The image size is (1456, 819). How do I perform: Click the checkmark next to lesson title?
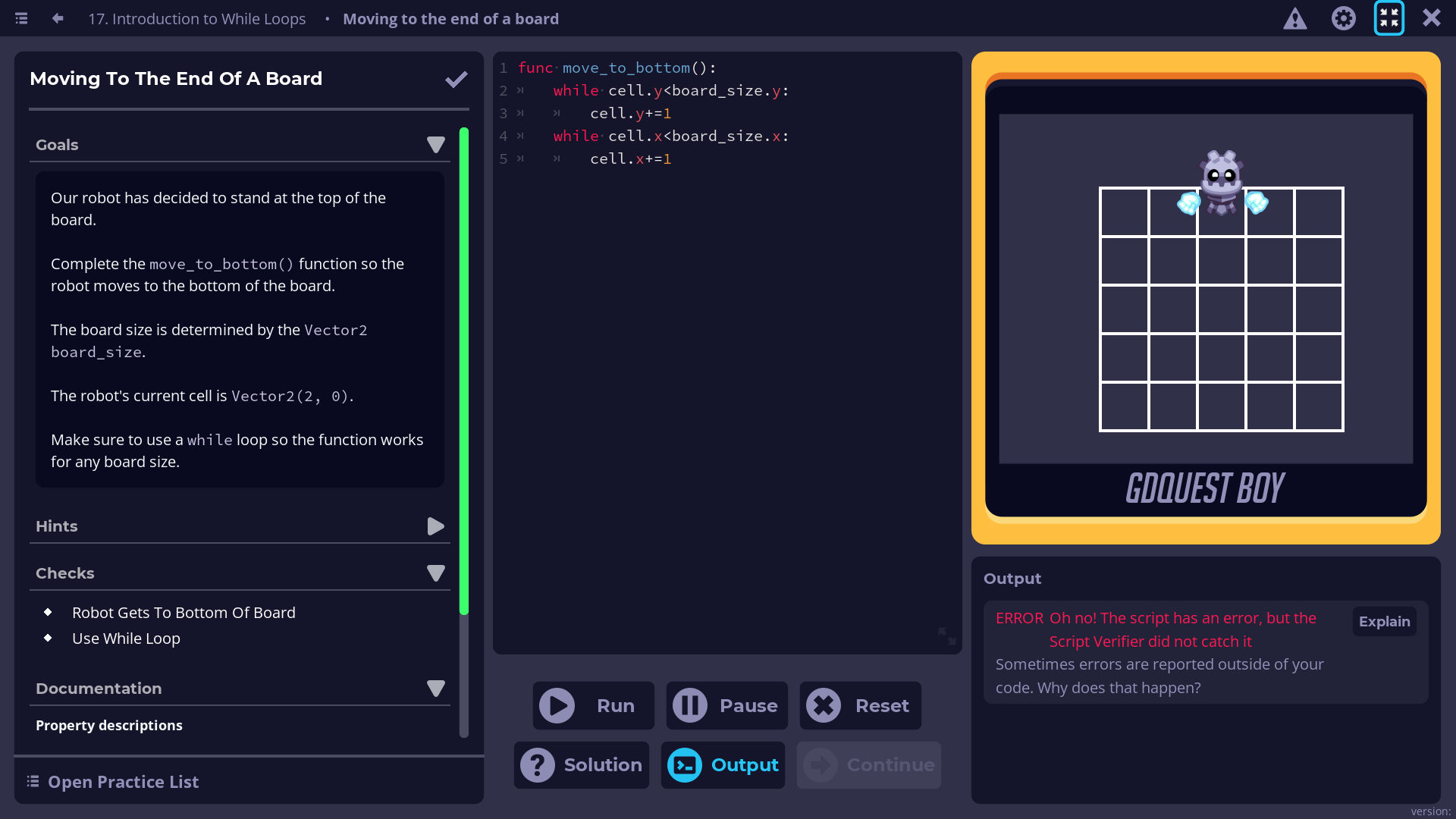456,78
